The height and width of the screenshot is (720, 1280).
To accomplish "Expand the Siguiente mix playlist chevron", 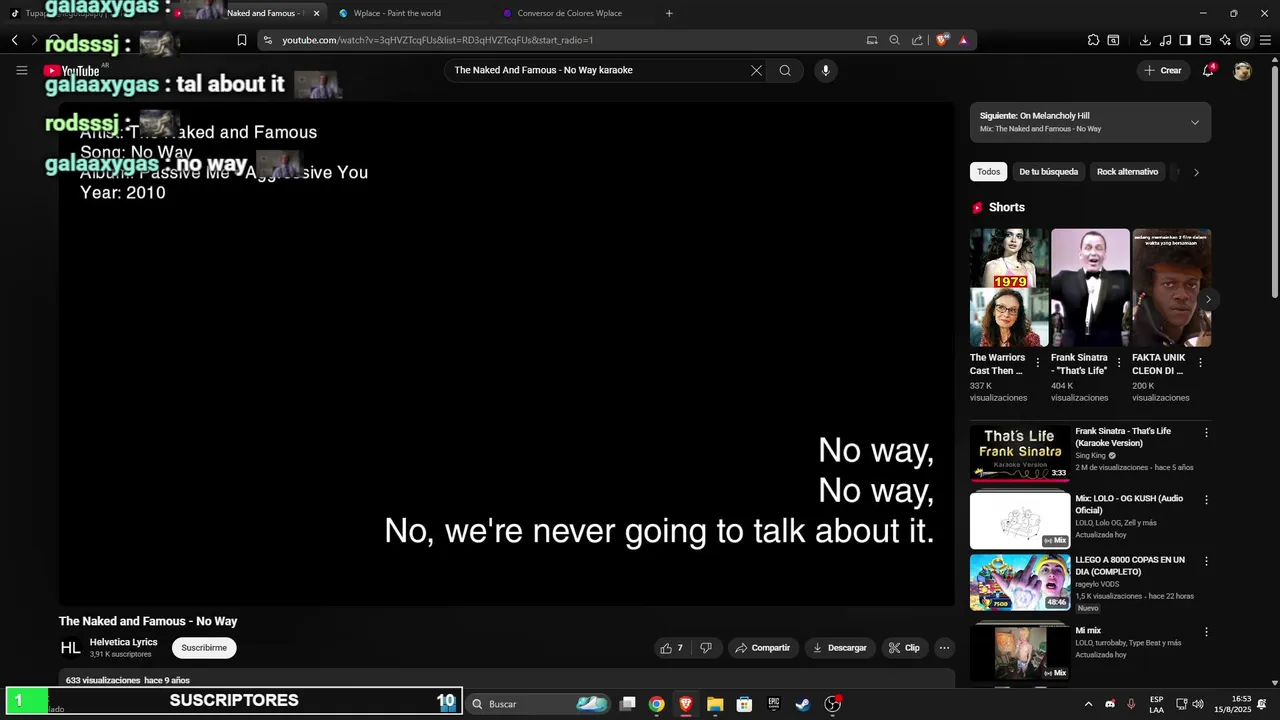I will 1194,122.
